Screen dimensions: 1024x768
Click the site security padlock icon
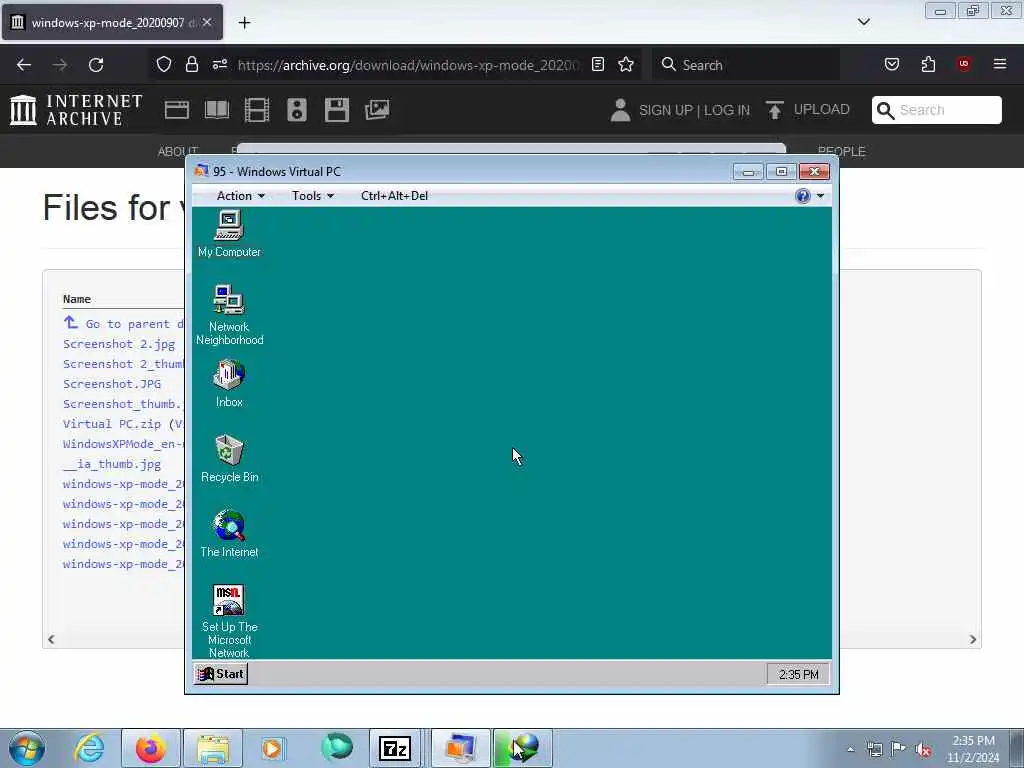pos(191,64)
